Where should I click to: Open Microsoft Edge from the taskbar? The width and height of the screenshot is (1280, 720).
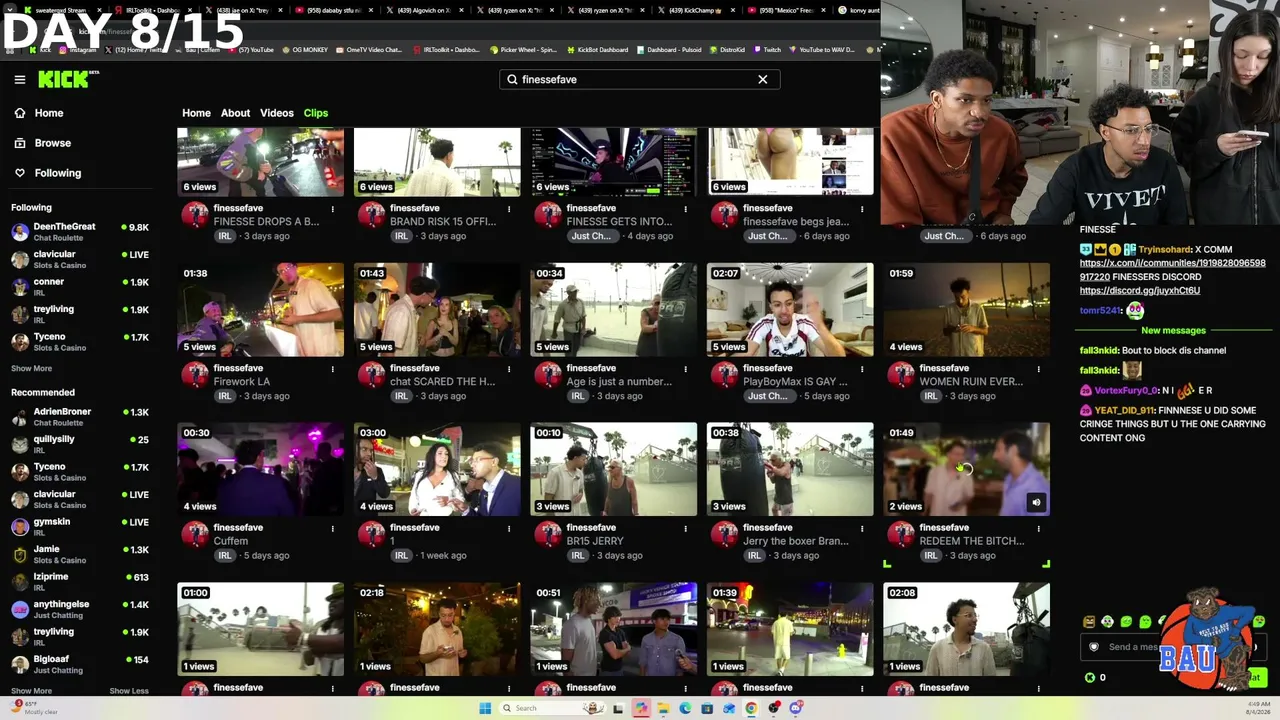[x=685, y=708]
